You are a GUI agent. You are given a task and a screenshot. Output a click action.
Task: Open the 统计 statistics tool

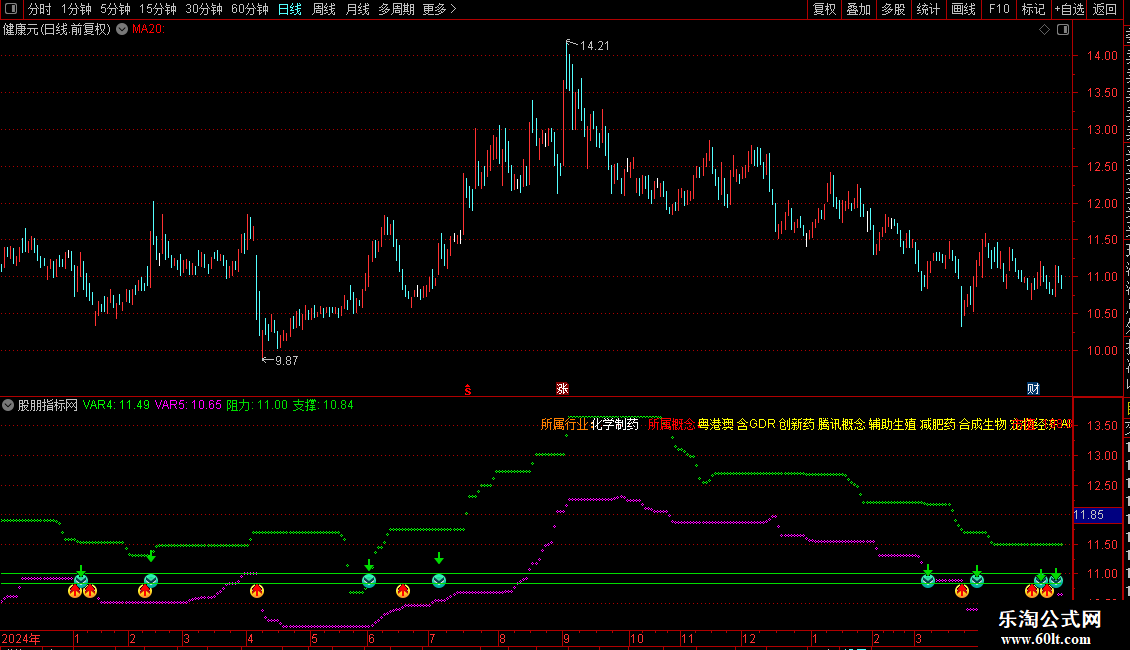pyautogui.click(x=928, y=9)
